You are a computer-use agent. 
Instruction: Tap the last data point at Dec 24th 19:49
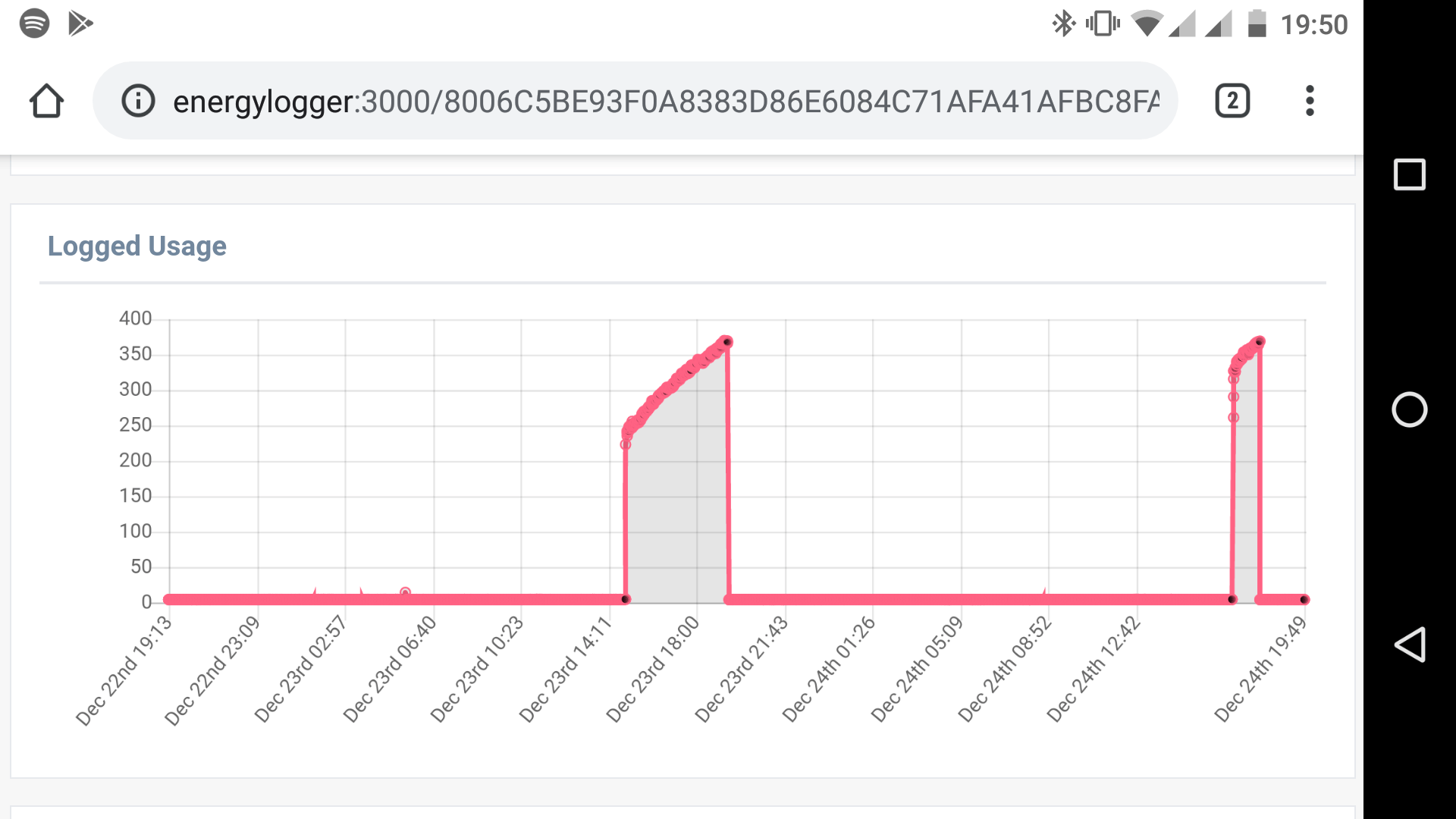click(x=1304, y=600)
